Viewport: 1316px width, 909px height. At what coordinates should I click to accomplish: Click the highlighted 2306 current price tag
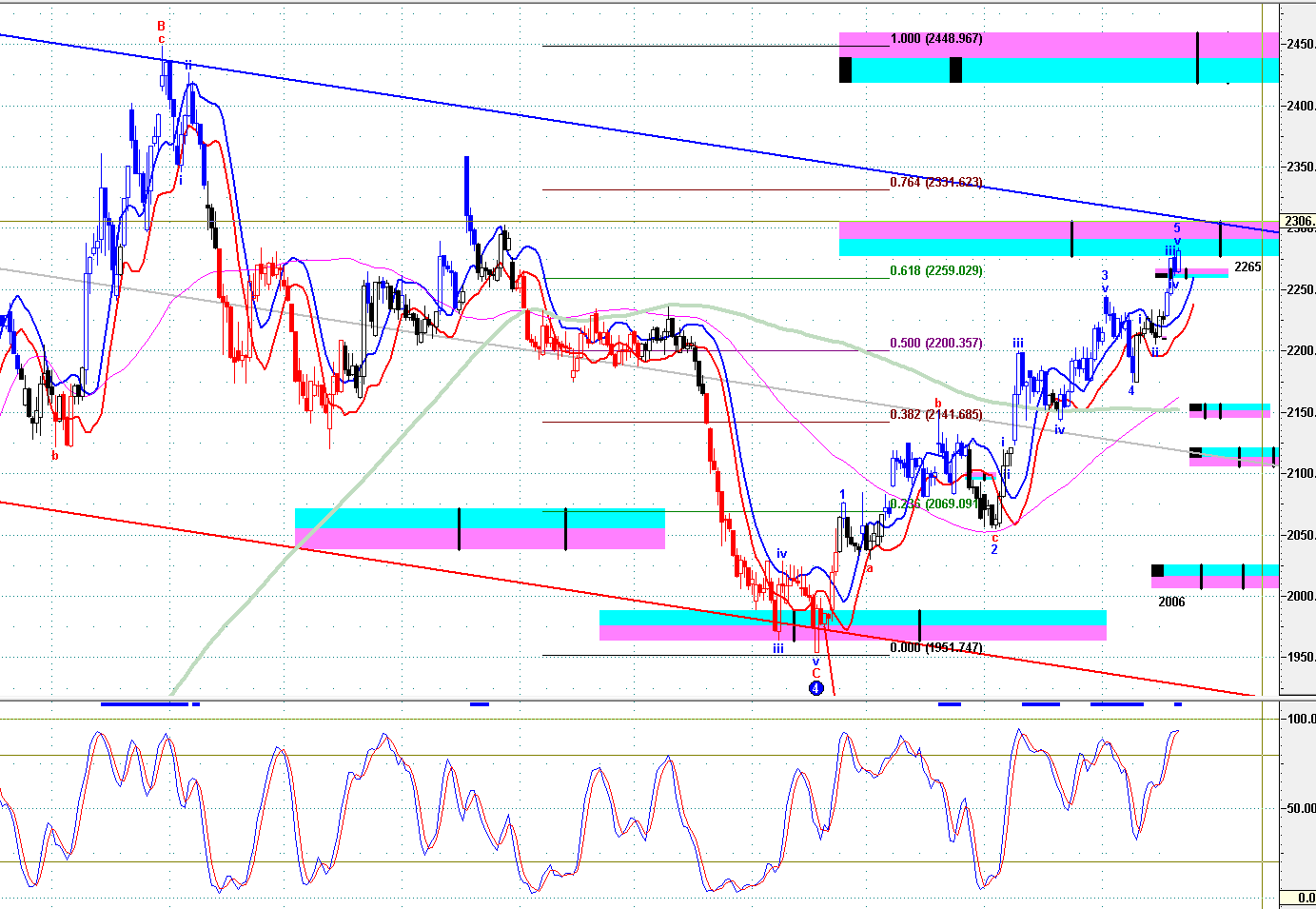[x=1298, y=222]
